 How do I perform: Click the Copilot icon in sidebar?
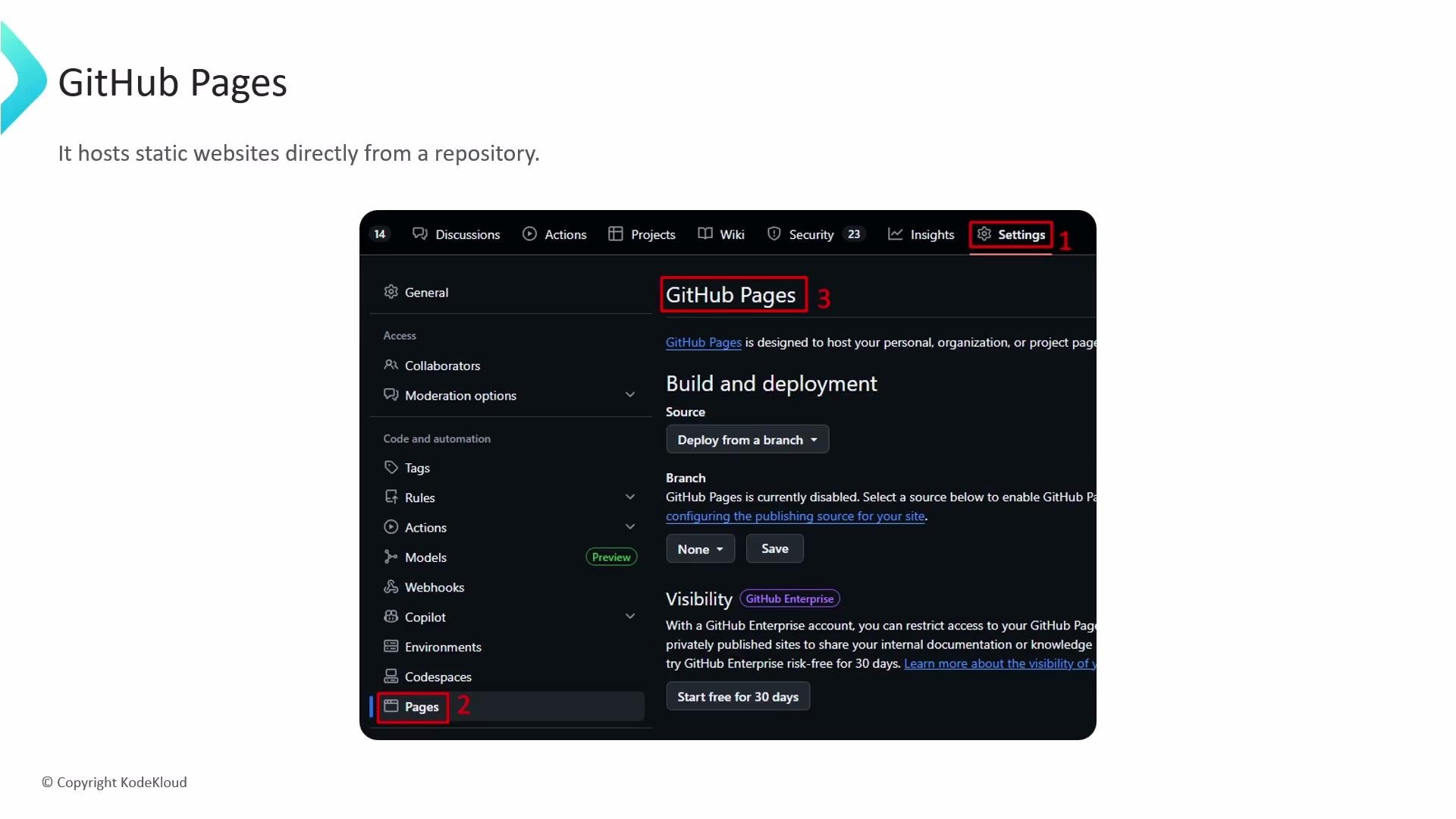pyautogui.click(x=391, y=616)
